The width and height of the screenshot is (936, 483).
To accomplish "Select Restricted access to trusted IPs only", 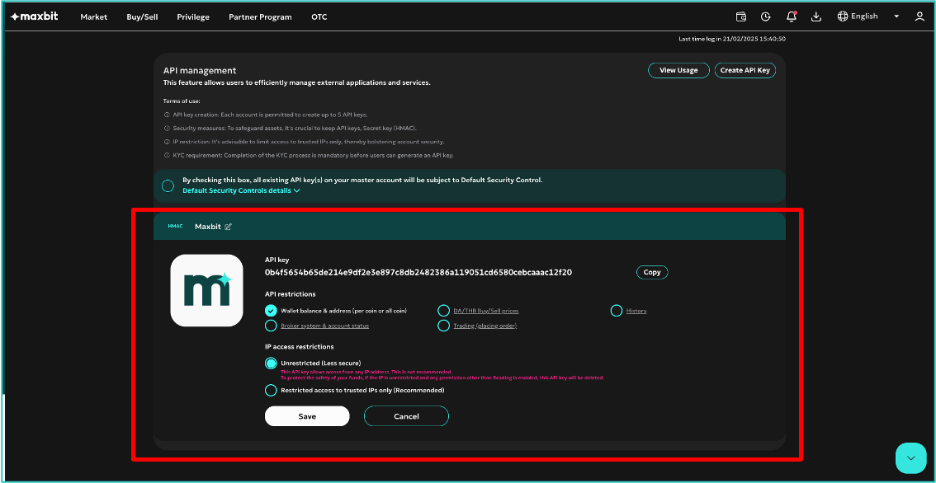I will pyautogui.click(x=271, y=391).
